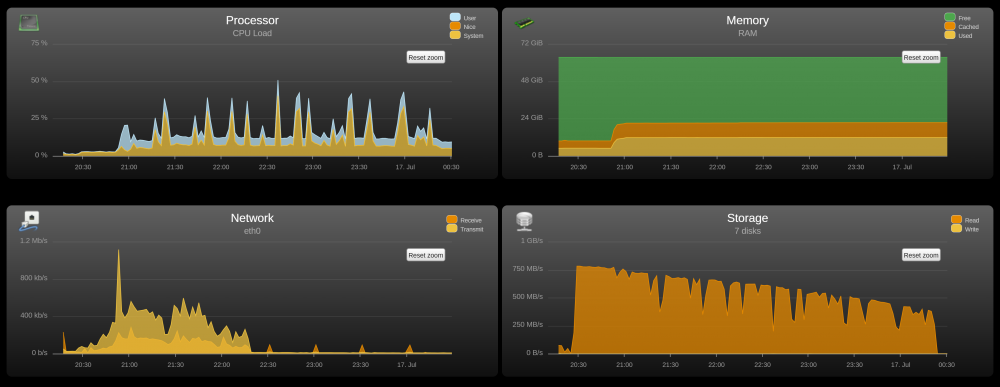Viewport: 1000px width, 387px height.
Task: Click the Processor panel CPU chip icon
Action: pos(29,23)
